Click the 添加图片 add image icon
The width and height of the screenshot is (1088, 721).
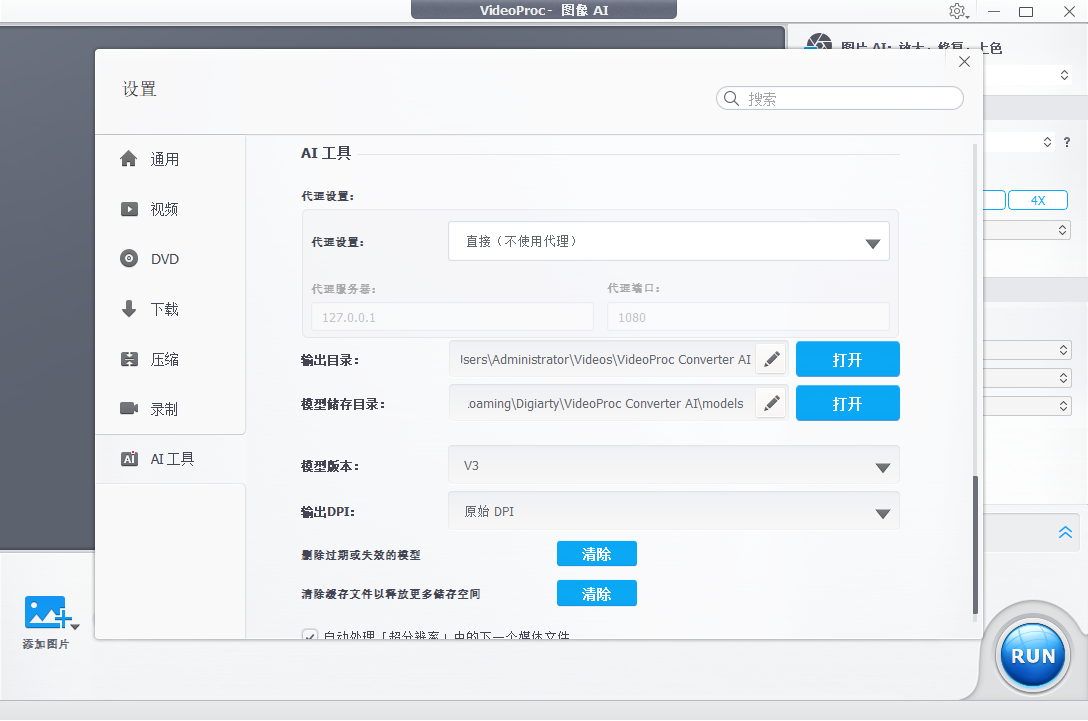coord(45,614)
